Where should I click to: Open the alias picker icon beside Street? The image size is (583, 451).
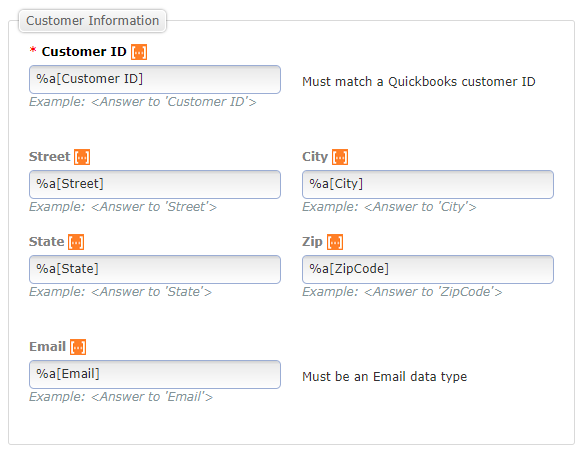82,157
